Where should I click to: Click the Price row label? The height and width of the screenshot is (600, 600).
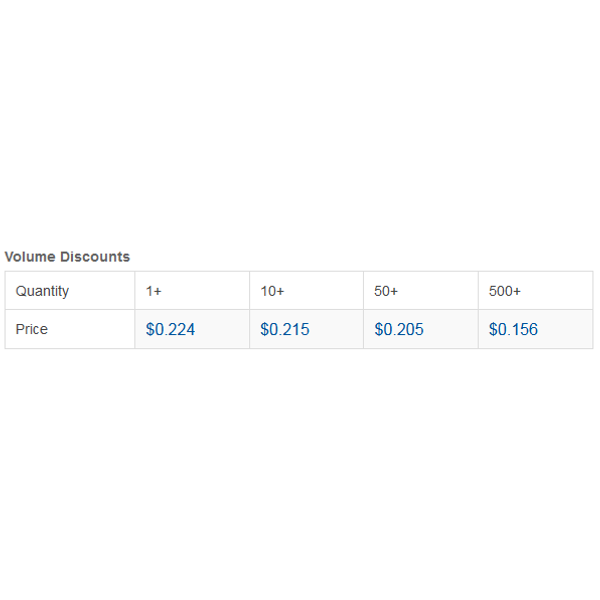click(x=32, y=329)
